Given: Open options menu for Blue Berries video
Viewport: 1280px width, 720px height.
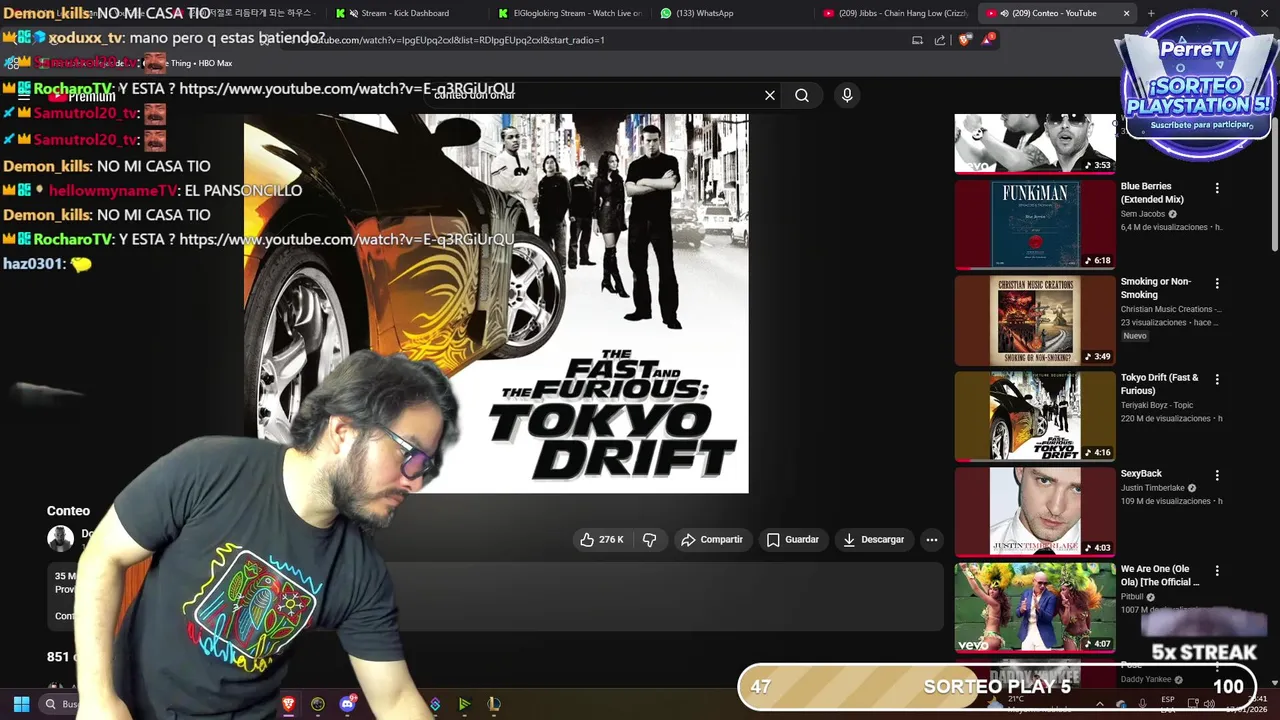Looking at the screenshot, I should (1217, 188).
